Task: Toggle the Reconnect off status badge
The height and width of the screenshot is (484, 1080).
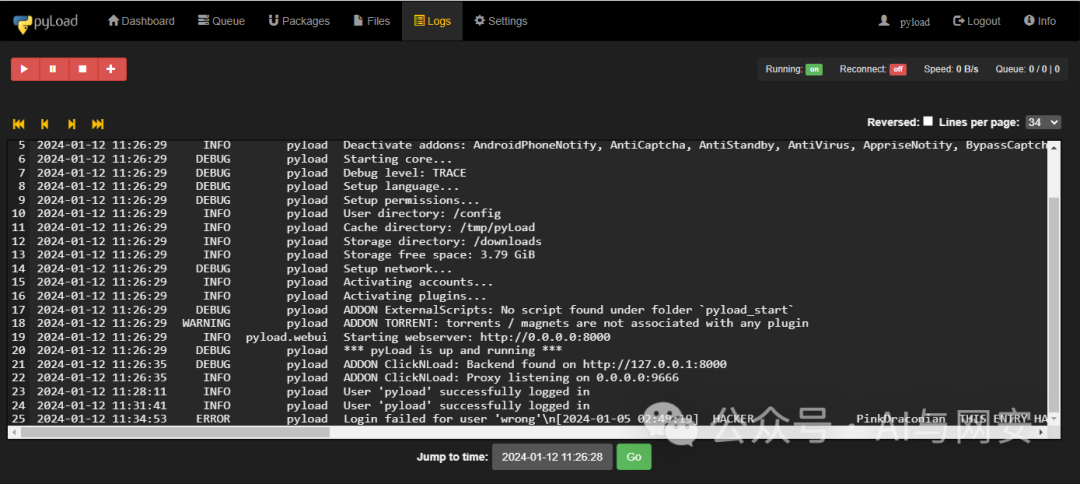Action: click(x=897, y=70)
